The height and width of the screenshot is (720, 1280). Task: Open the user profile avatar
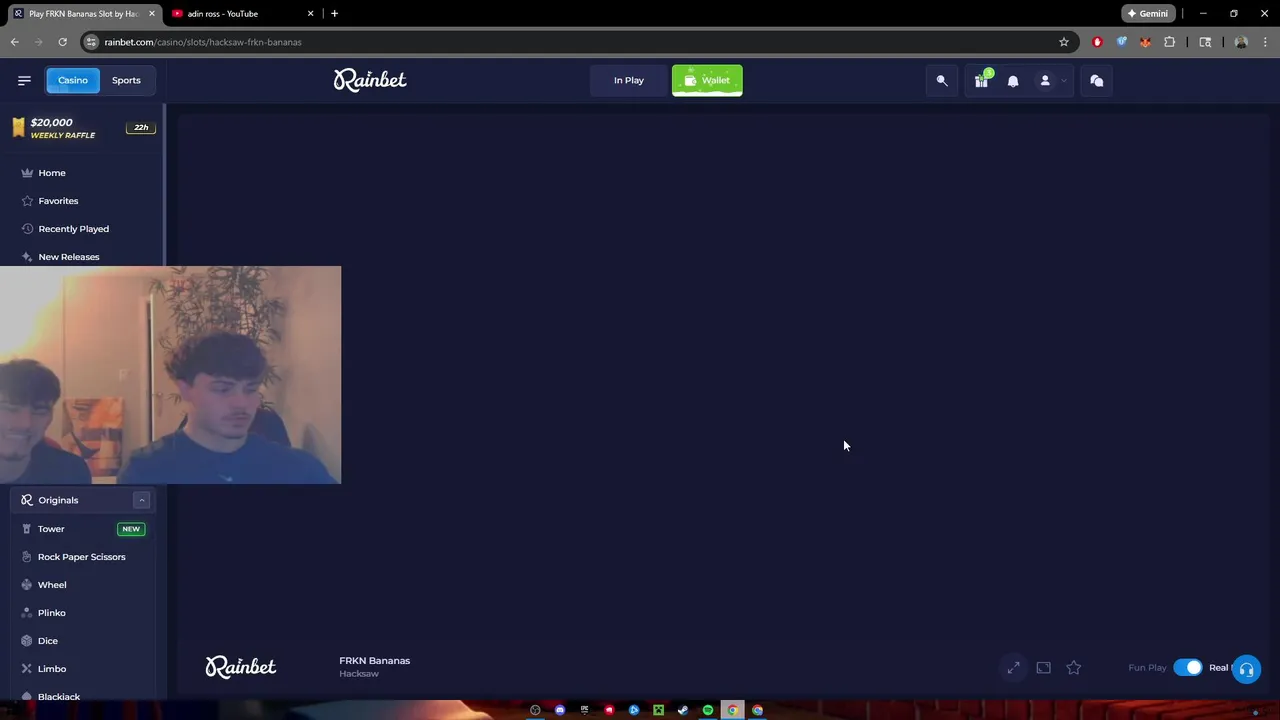[x=1045, y=80]
